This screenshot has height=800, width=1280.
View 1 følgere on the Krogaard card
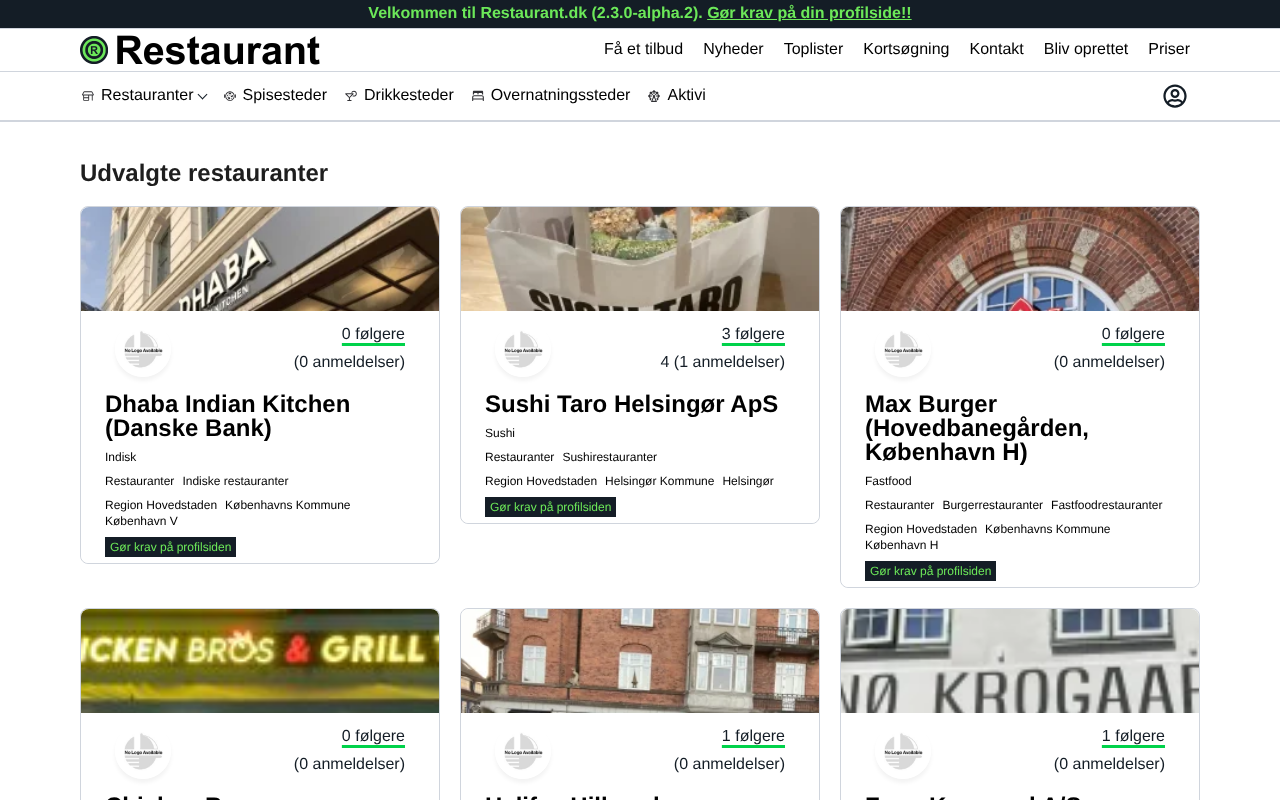pyautogui.click(x=1133, y=737)
